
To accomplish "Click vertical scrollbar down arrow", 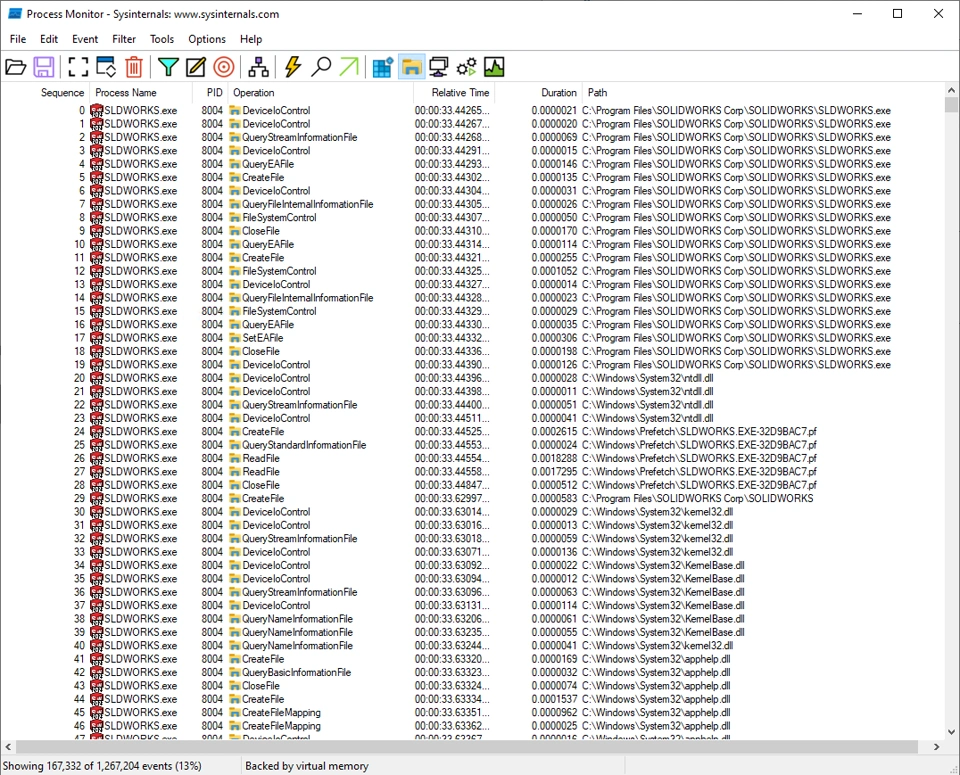I will click(x=951, y=732).
